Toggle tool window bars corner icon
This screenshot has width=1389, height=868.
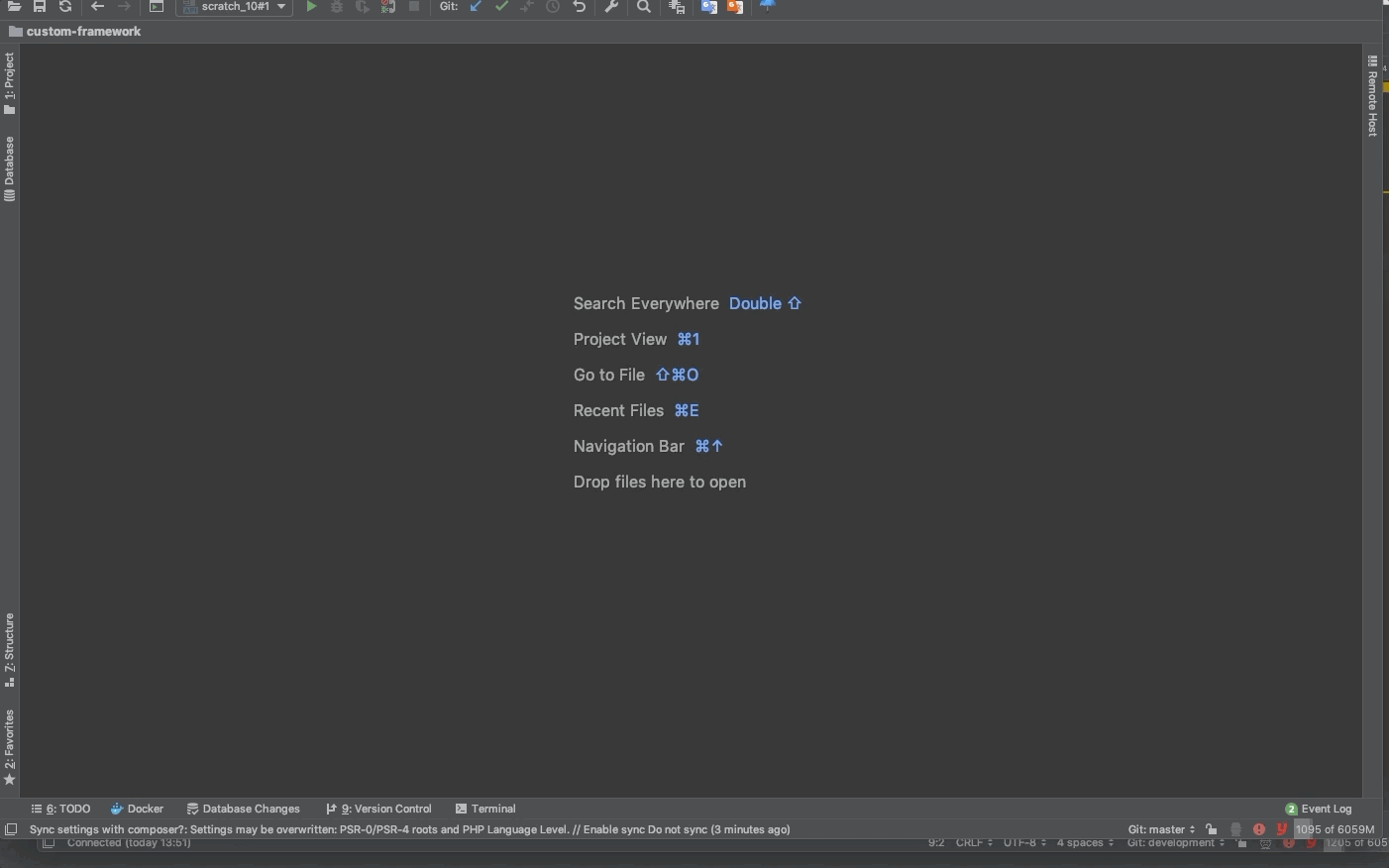(x=11, y=829)
